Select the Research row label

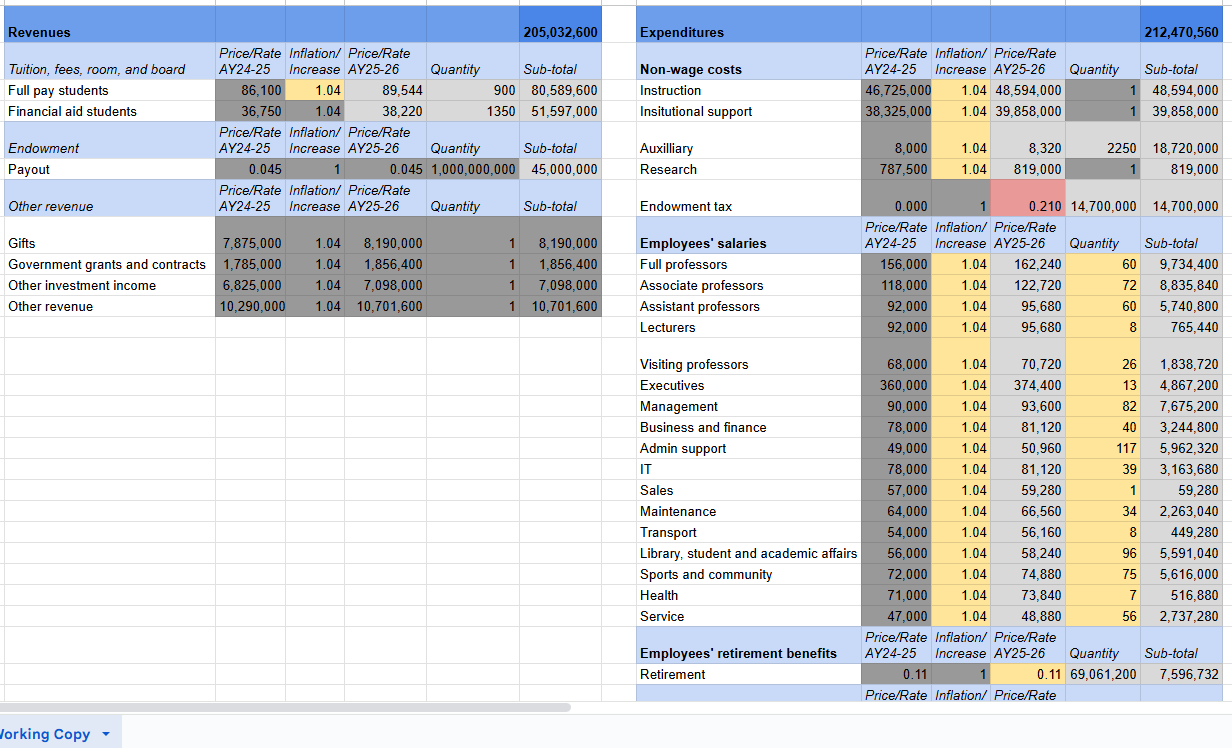coord(748,169)
